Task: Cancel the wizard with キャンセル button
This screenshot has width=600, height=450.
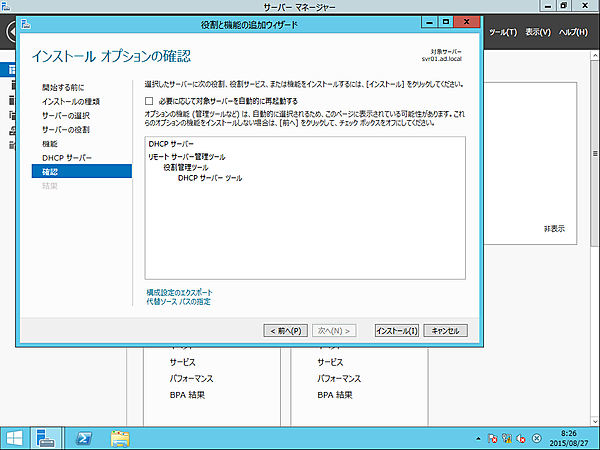Action: pyautogui.click(x=445, y=330)
